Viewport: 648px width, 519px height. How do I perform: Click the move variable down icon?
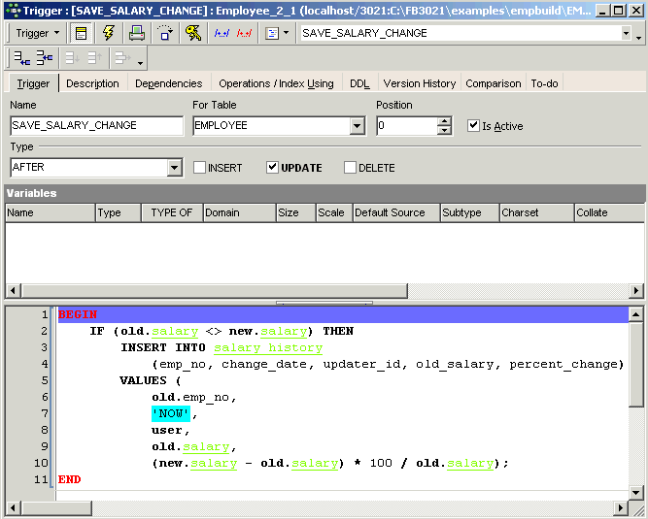point(72,58)
